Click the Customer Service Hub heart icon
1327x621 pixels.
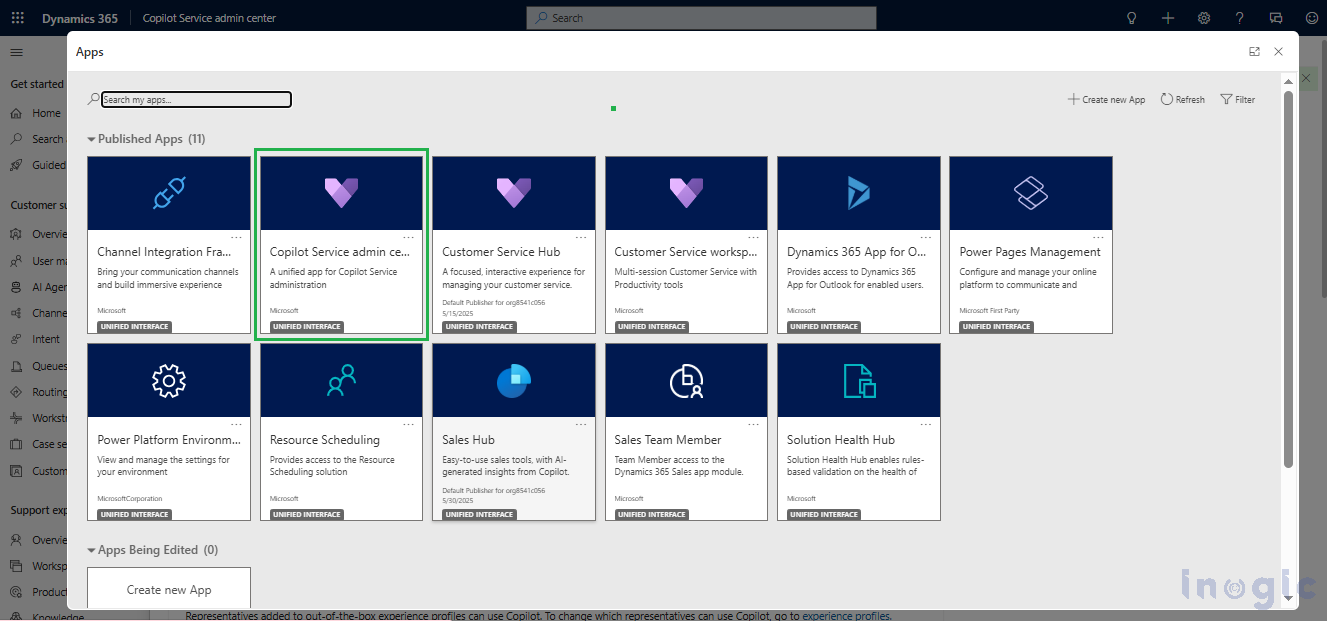pyautogui.click(x=514, y=193)
